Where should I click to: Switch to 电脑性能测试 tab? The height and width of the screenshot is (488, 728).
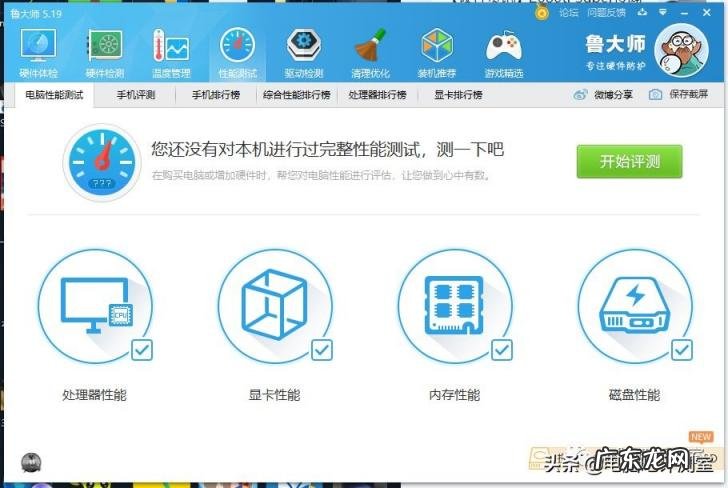coord(54,95)
